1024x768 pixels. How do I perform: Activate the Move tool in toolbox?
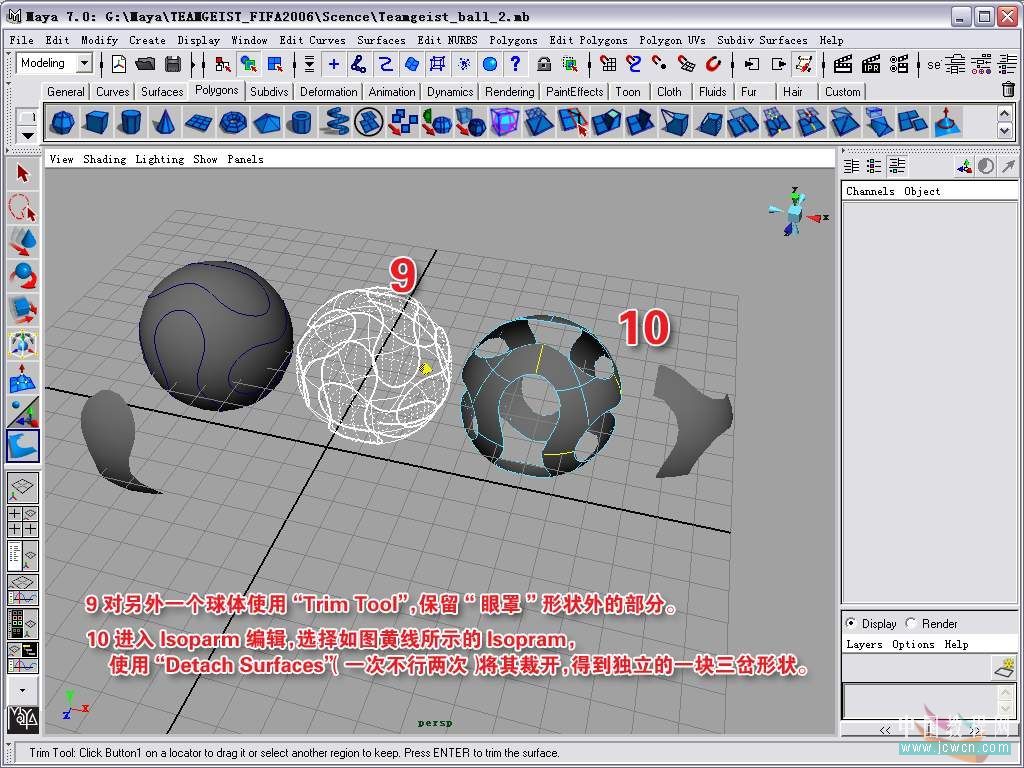pyautogui.click(x=23, y=242)
